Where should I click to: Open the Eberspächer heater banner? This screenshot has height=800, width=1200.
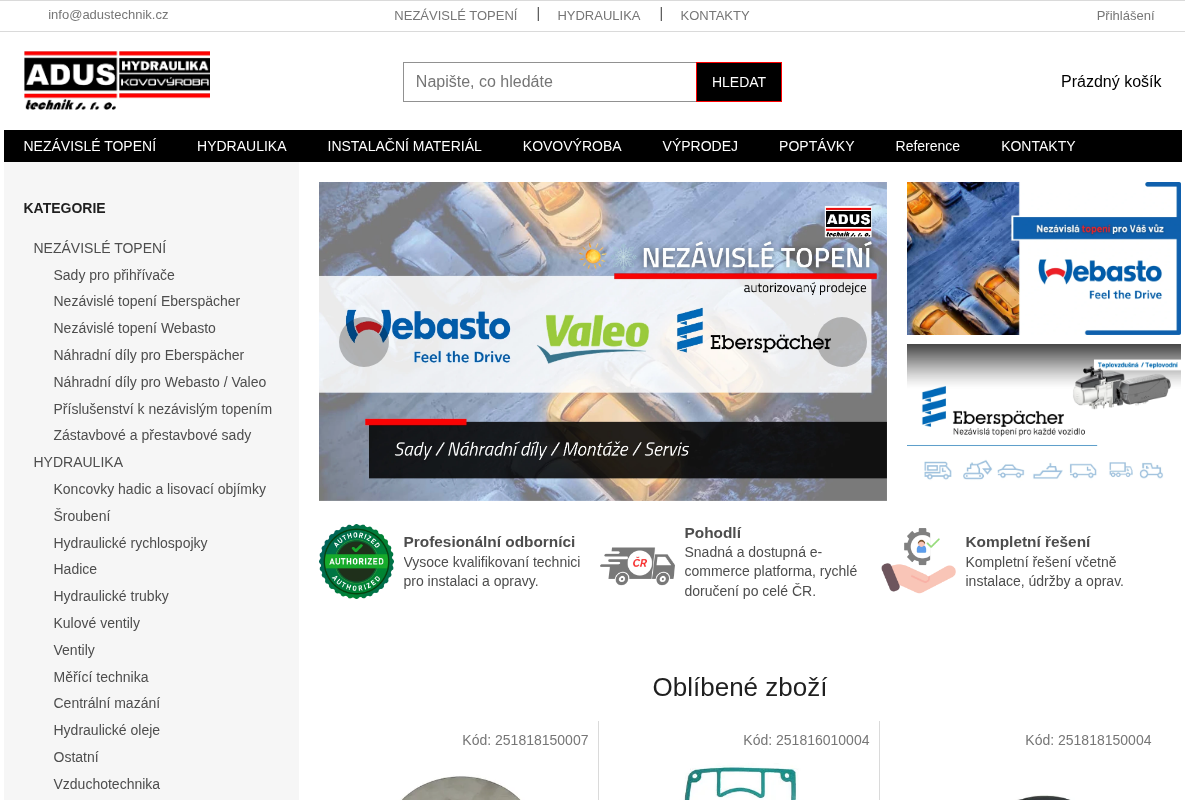tap(1044, 413)
